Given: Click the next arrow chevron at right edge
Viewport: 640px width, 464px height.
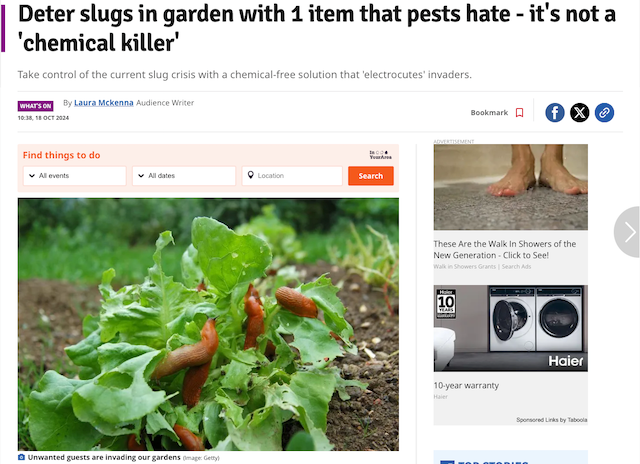Looking at the screenshot, I should [630, 232].
